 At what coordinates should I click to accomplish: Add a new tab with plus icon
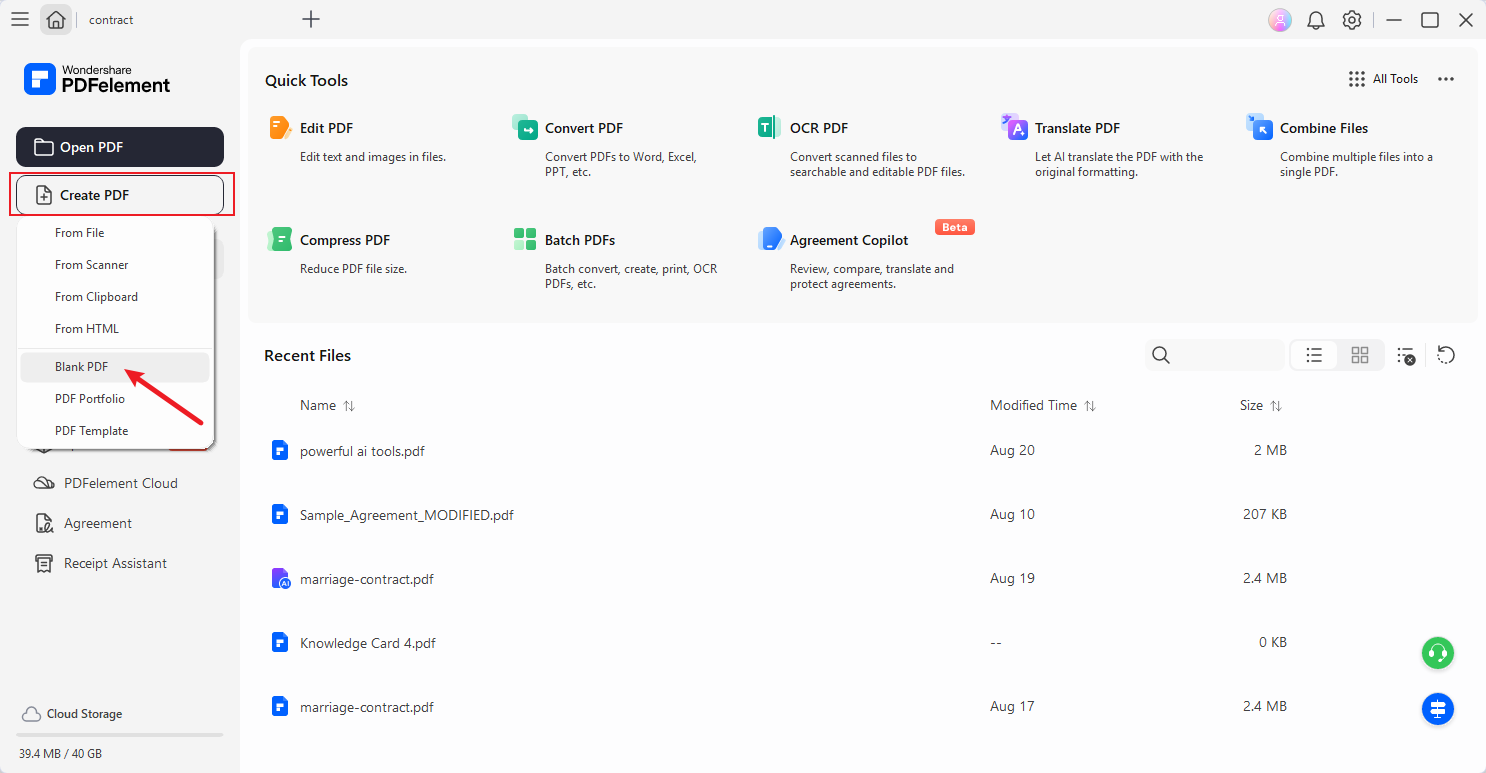tap(311, 19)
